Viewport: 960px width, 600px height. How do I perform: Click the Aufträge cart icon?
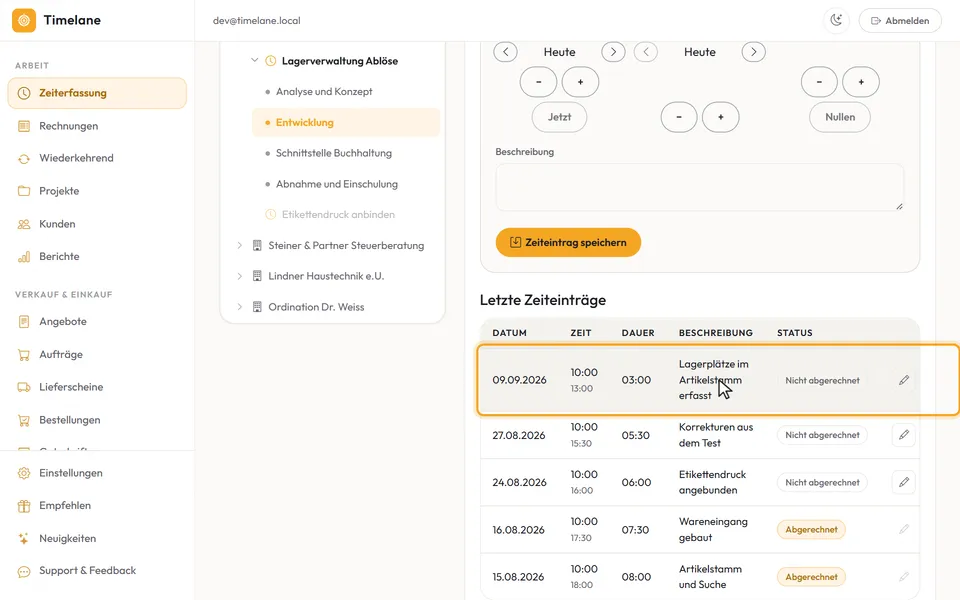point(24,354)
